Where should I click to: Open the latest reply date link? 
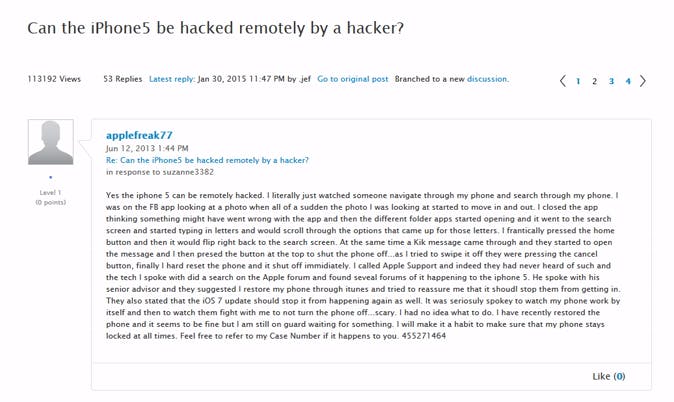[x=242, y=78]
